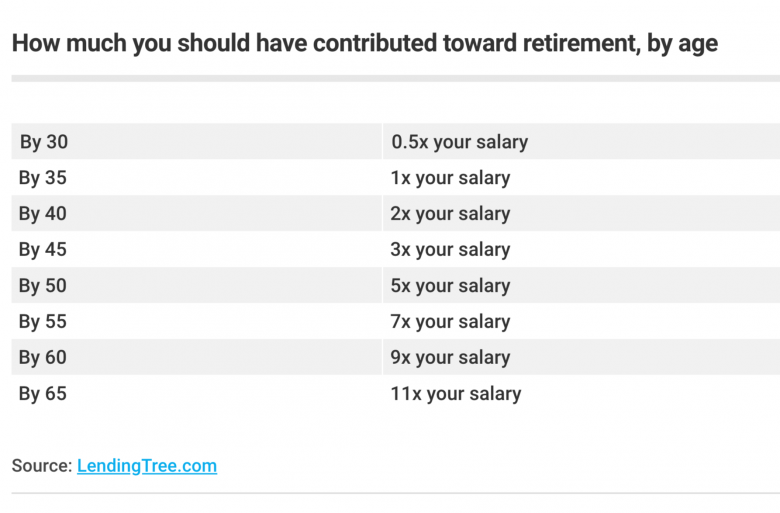Click the retirement contribution table title
This screenshot has height=513, width=780.
364,44
